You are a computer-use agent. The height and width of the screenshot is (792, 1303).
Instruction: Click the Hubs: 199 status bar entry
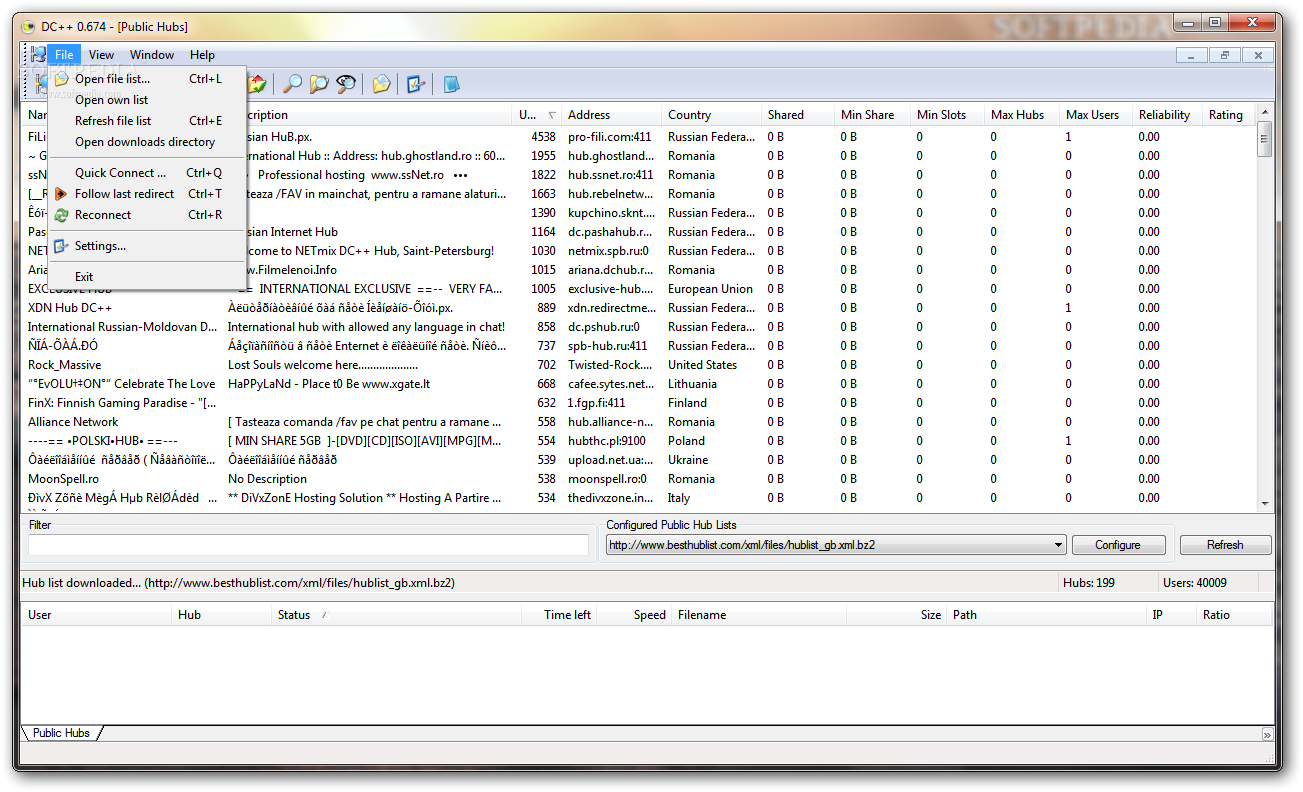(x=1089, y=583)
